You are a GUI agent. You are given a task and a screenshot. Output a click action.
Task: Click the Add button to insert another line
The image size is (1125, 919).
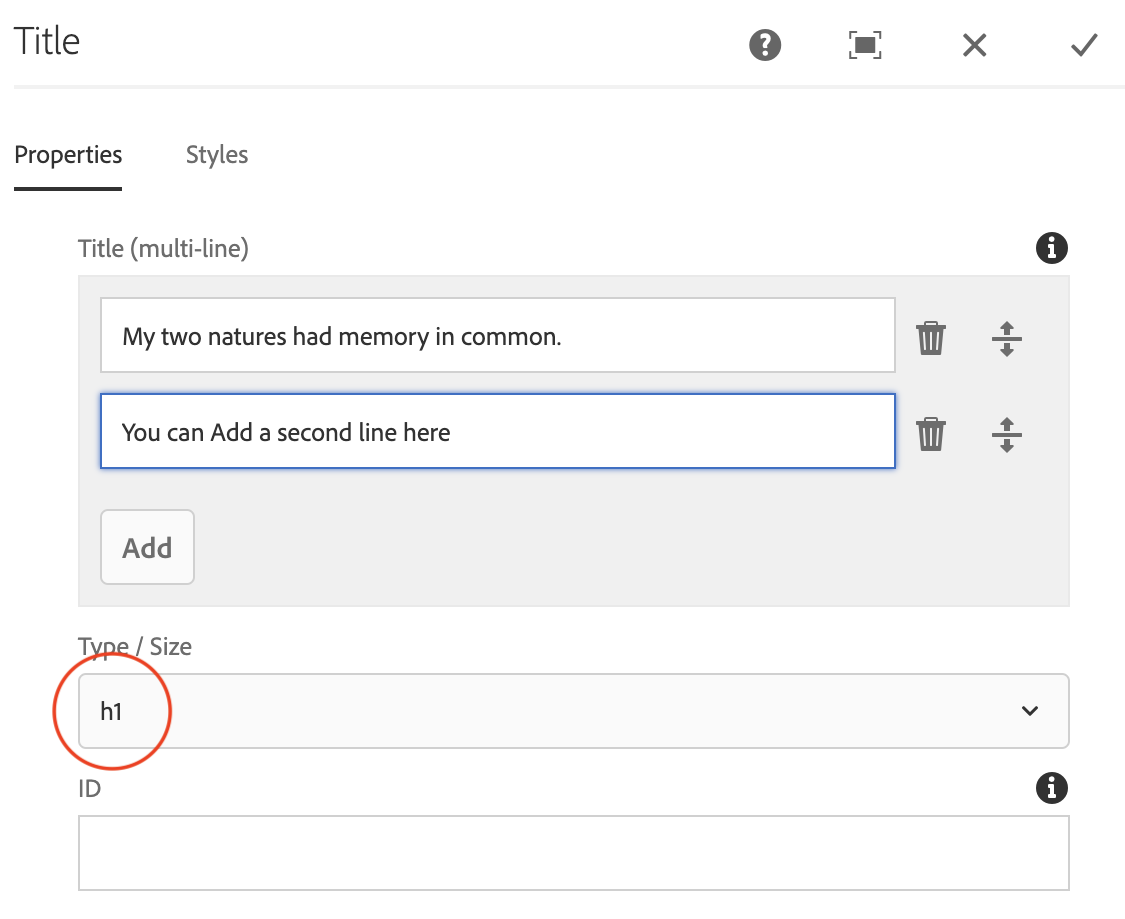pyautogui.click(x=147, y=547)
